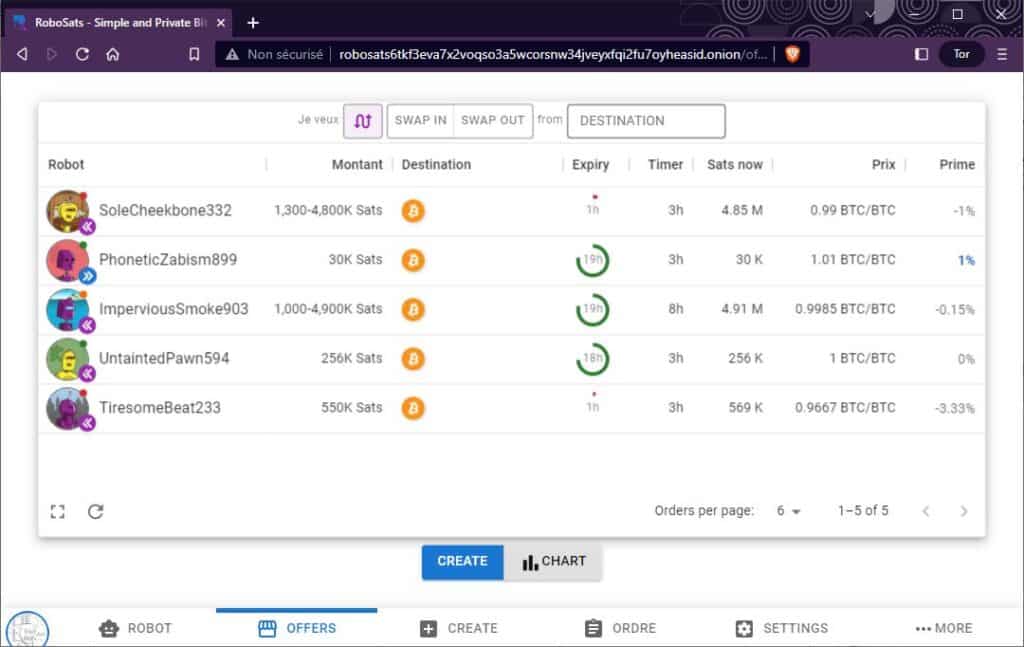Viewport: 1024px width, 647px height.
Task: Open the Orders per page dropdown
Action: (788, 511)
